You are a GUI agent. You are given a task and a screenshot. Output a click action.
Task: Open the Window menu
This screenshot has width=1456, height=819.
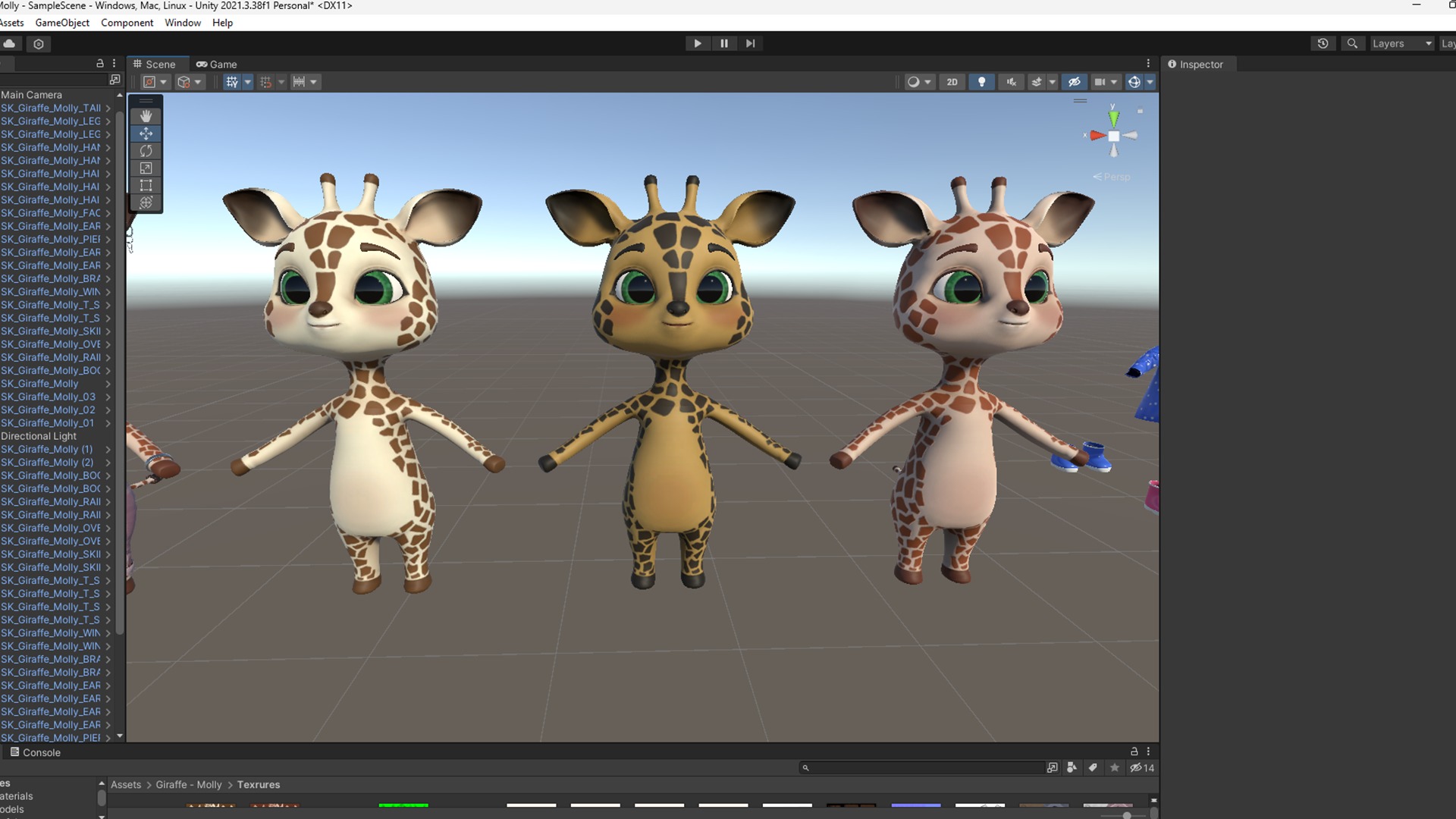click(183, 23)
